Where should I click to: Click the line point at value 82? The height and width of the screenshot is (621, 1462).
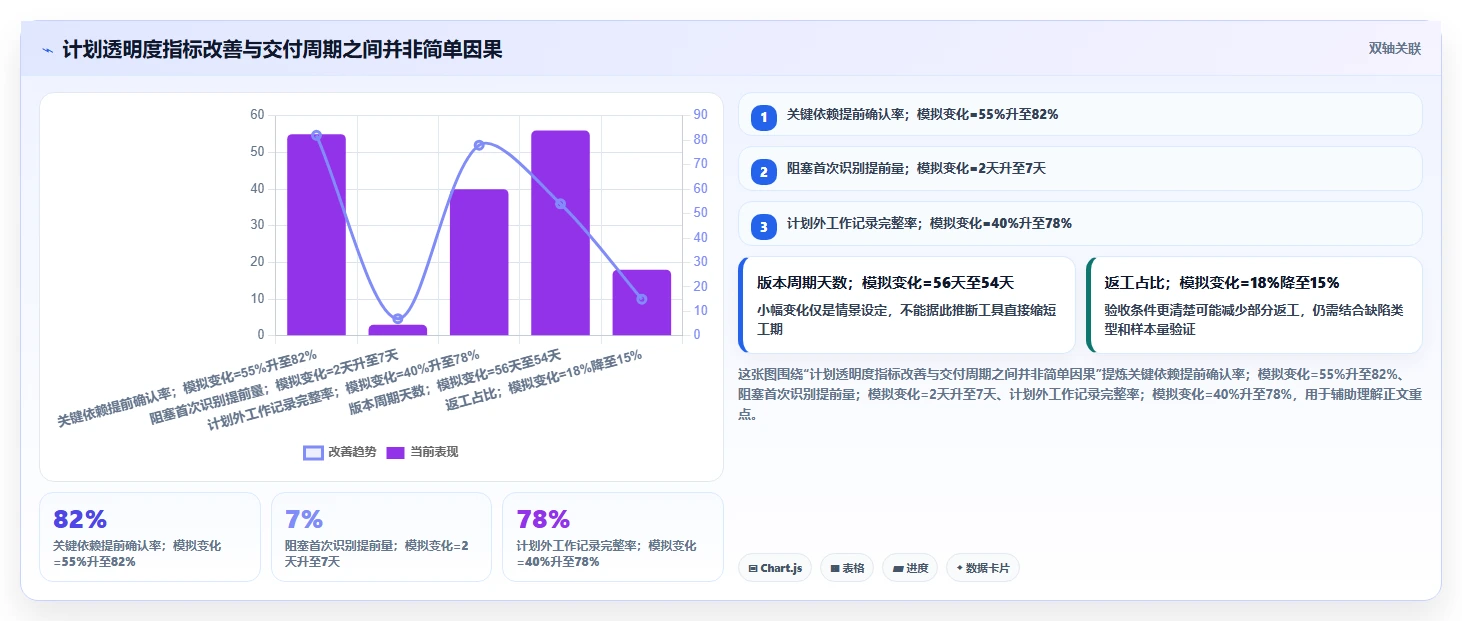click(316, 135)
